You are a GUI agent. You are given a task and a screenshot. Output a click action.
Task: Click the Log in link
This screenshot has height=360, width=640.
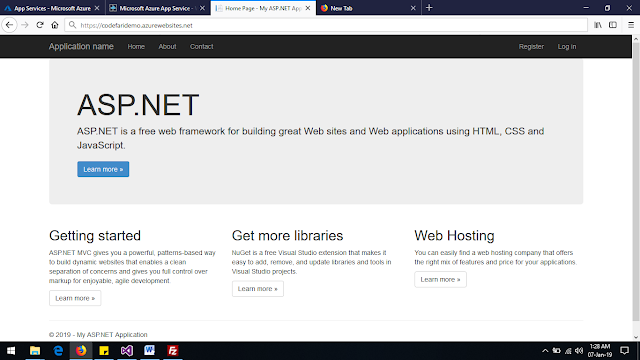[x=567, y=47]
